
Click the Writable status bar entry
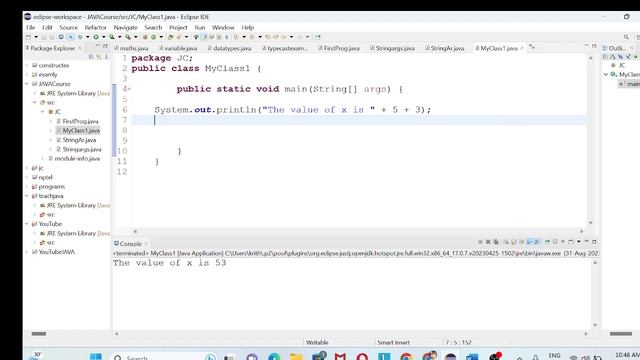(x=317, y=342)
